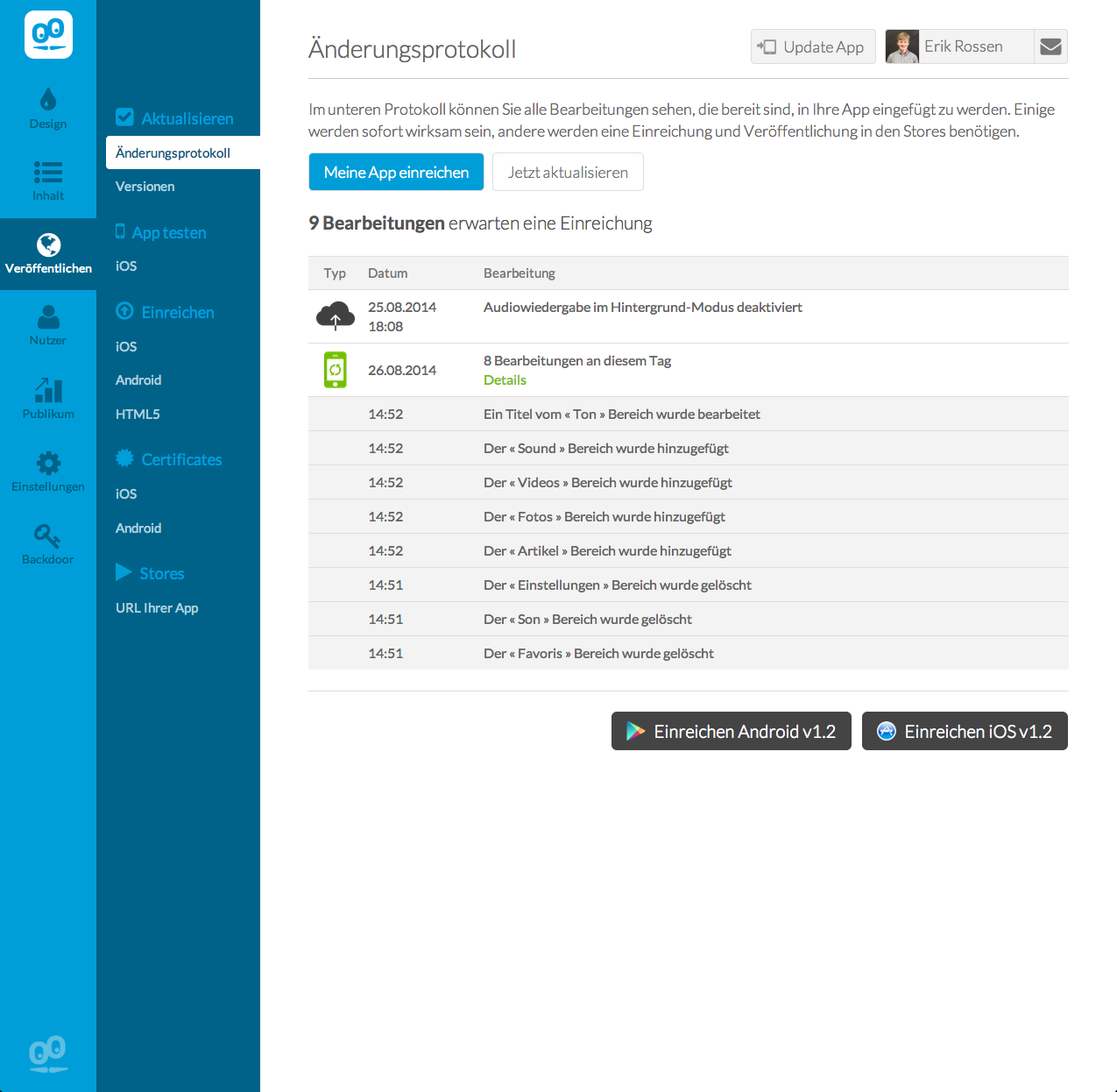Screen dimensions: 1117x1092
Task: Click '8 Bearbeitungen an diesem Tag' text
Action: (577, 361)
